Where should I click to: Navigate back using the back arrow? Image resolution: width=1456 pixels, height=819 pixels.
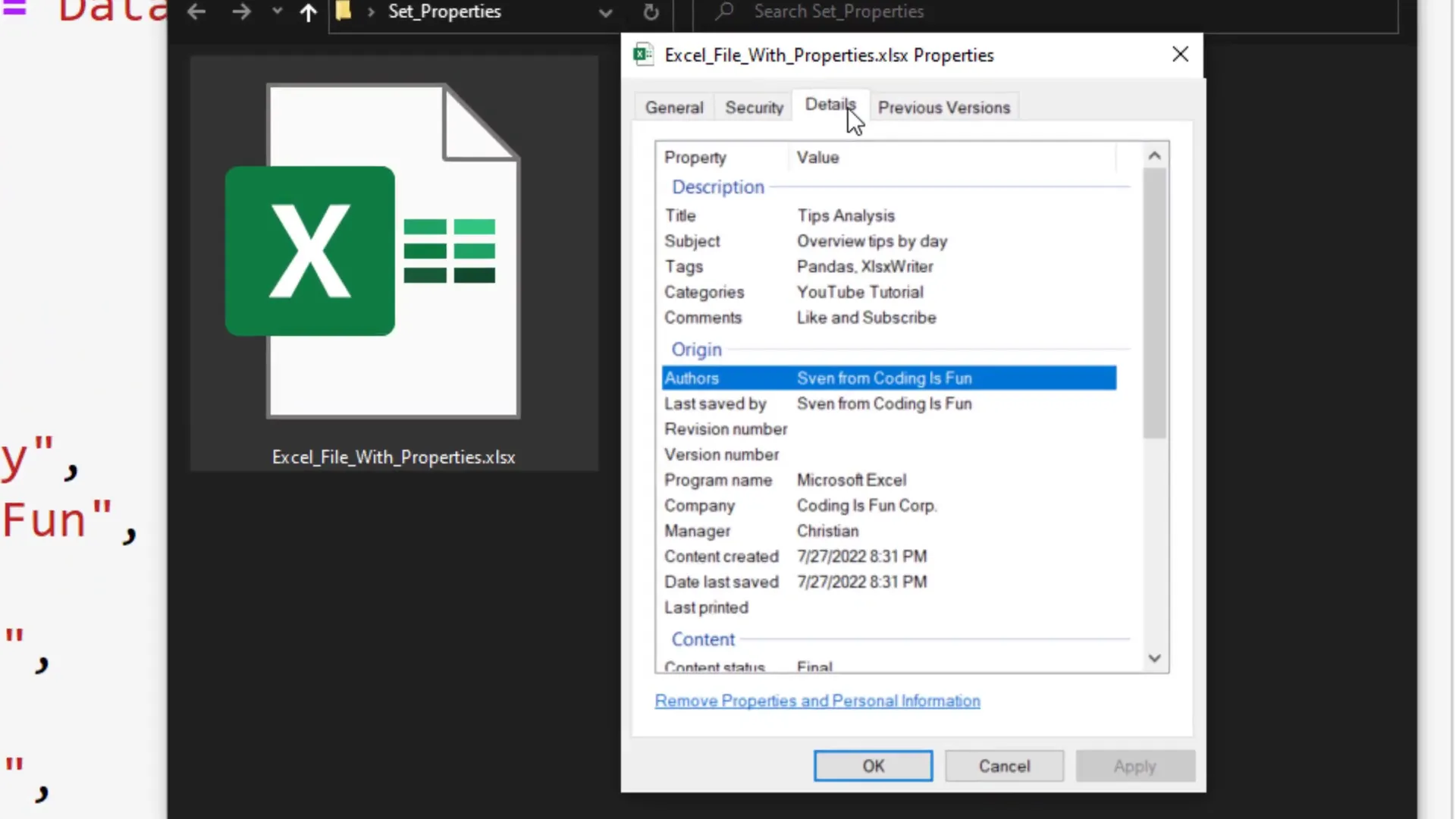pos(196,11)
